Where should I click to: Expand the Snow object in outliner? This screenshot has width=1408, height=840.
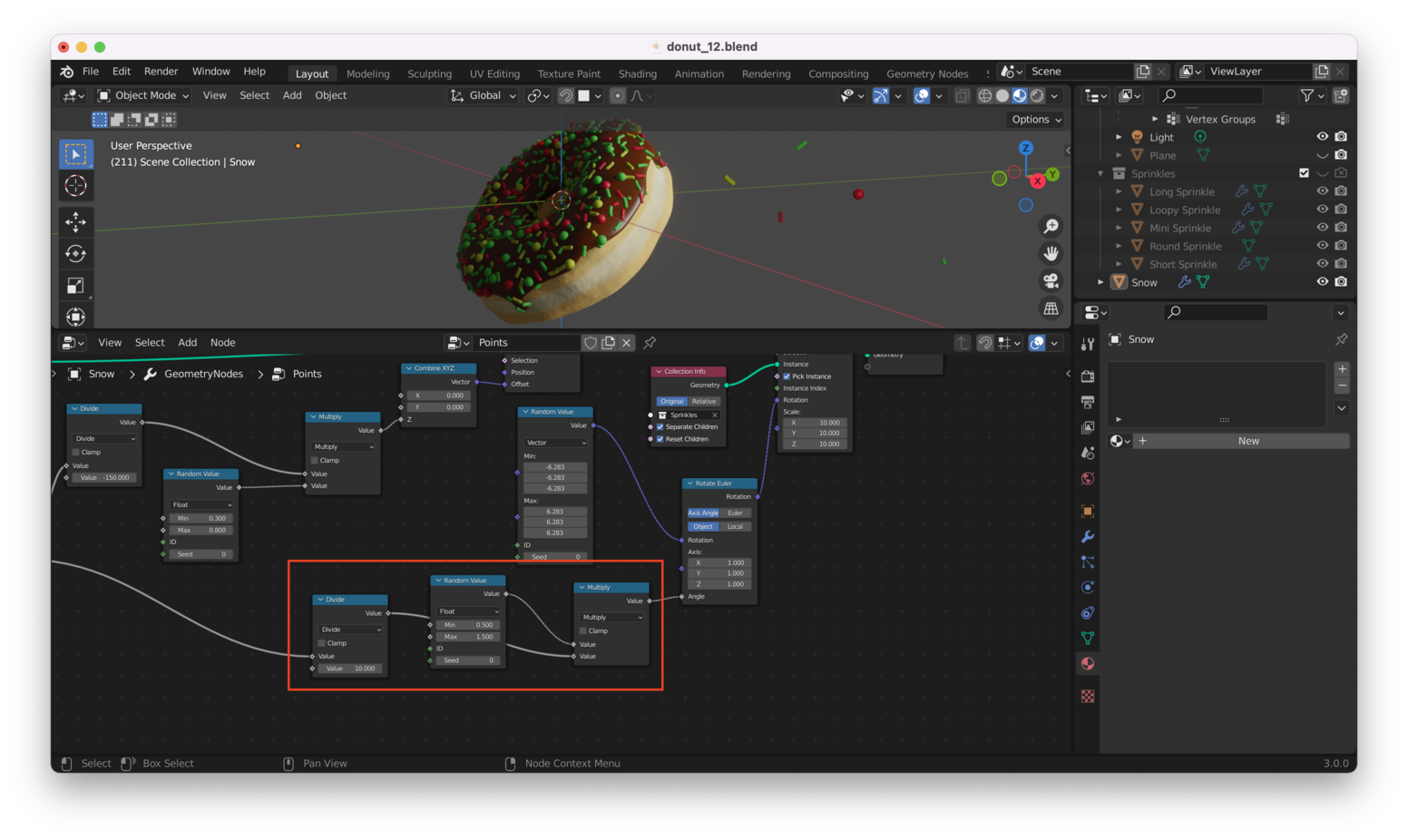[1100, 282]
